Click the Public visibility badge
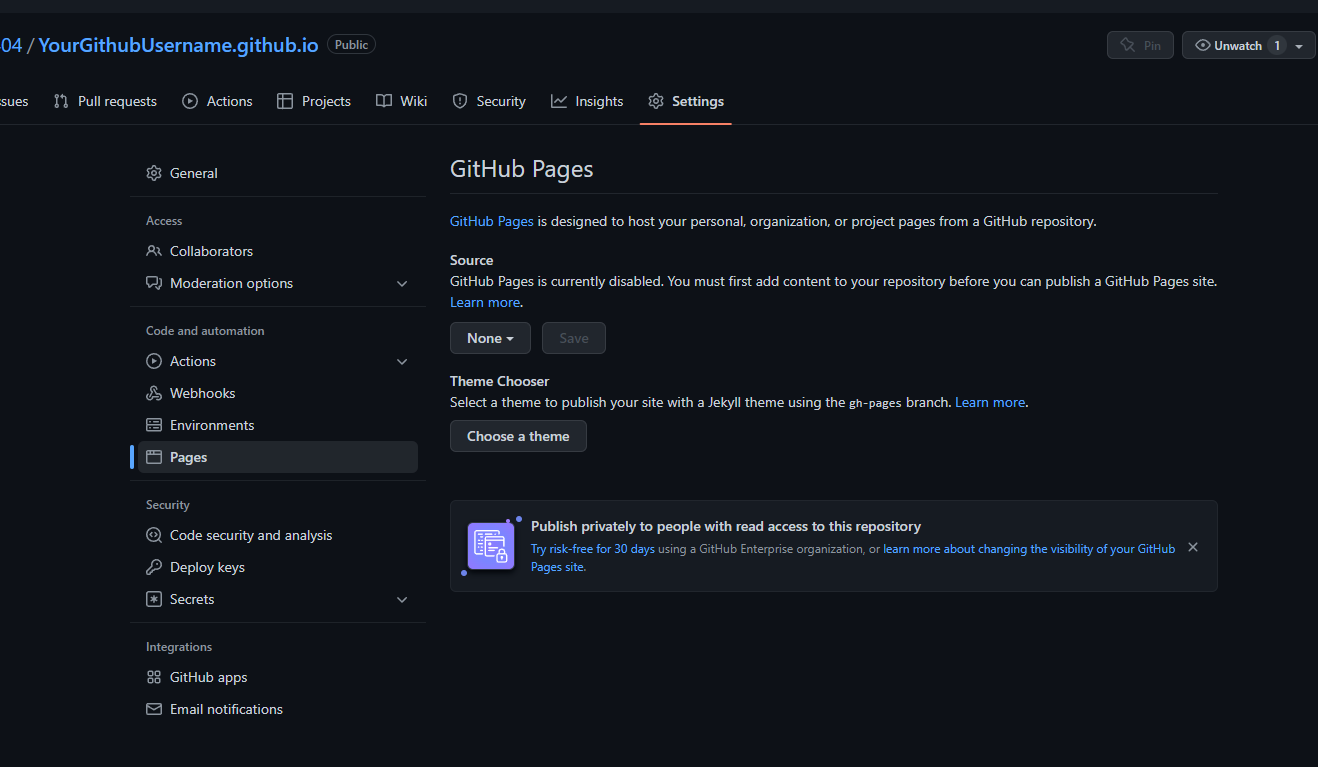 pos(351,45)
